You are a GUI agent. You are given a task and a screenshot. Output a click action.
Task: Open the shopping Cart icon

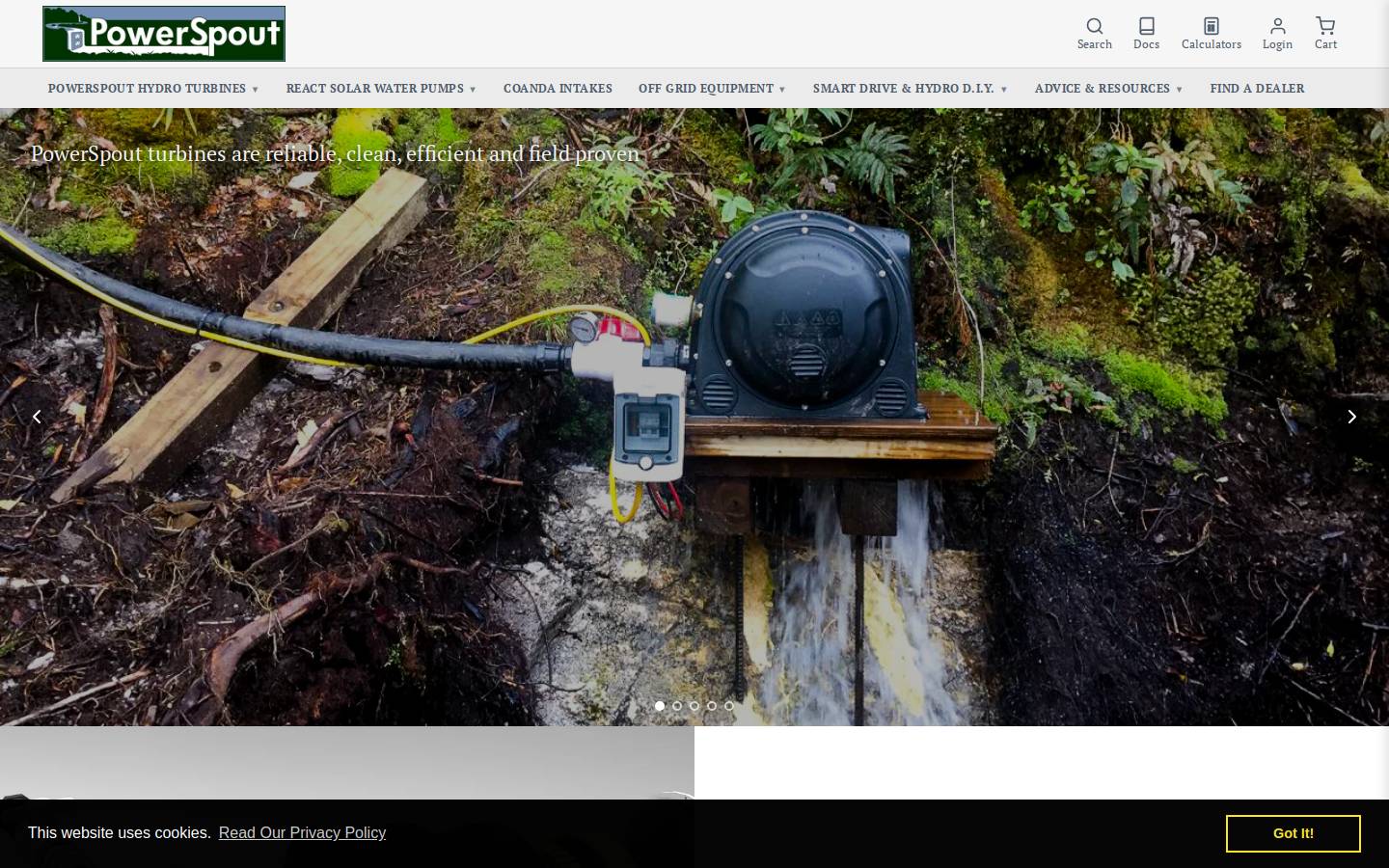(1325, 34)
